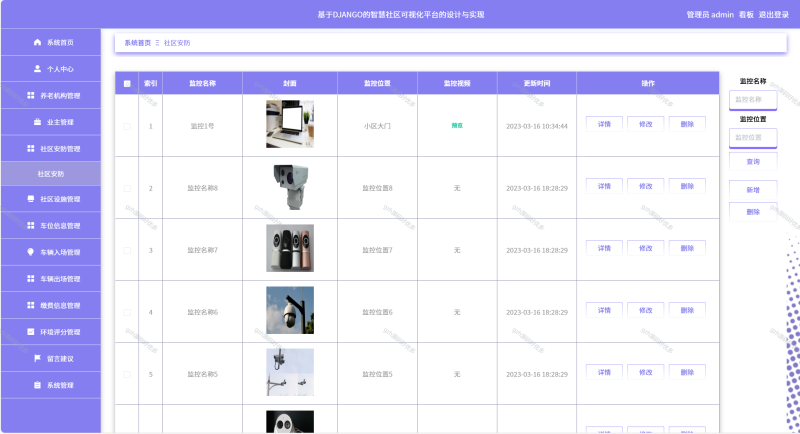Click the checkbox icon beside 环境评分管理

pyautogui.click(x=31, y=331)
